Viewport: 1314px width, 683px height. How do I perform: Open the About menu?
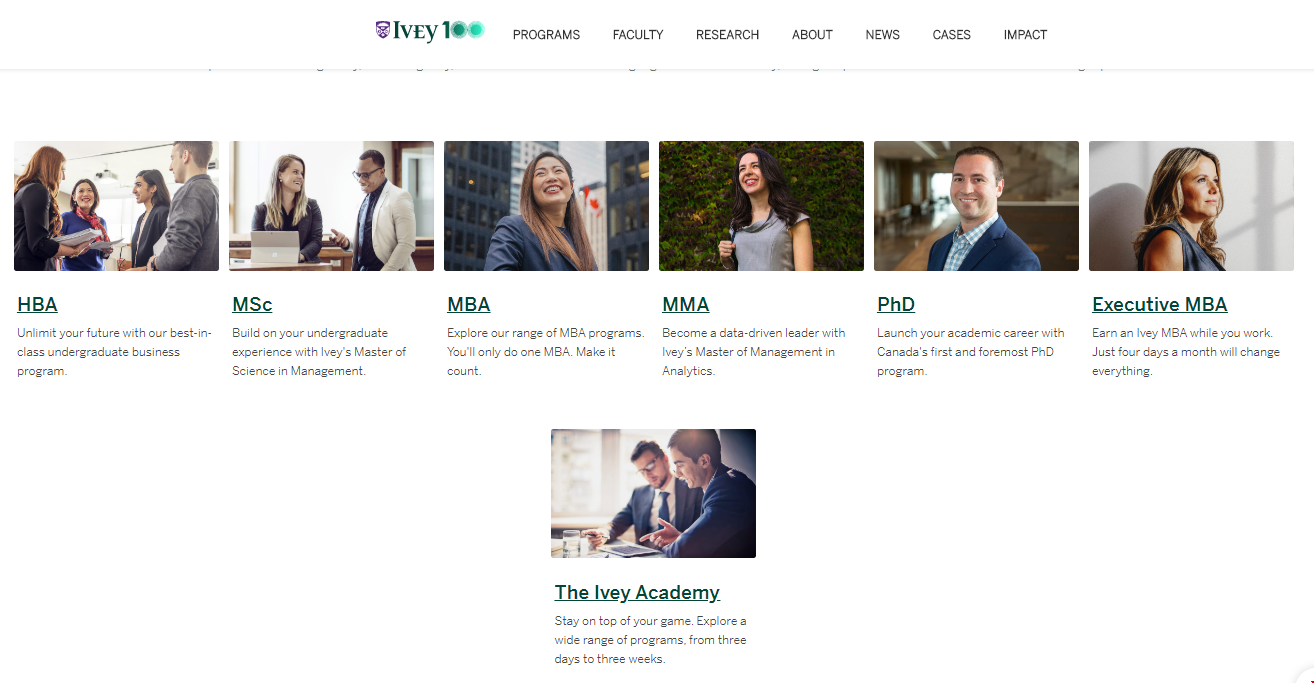coord(812,35)
